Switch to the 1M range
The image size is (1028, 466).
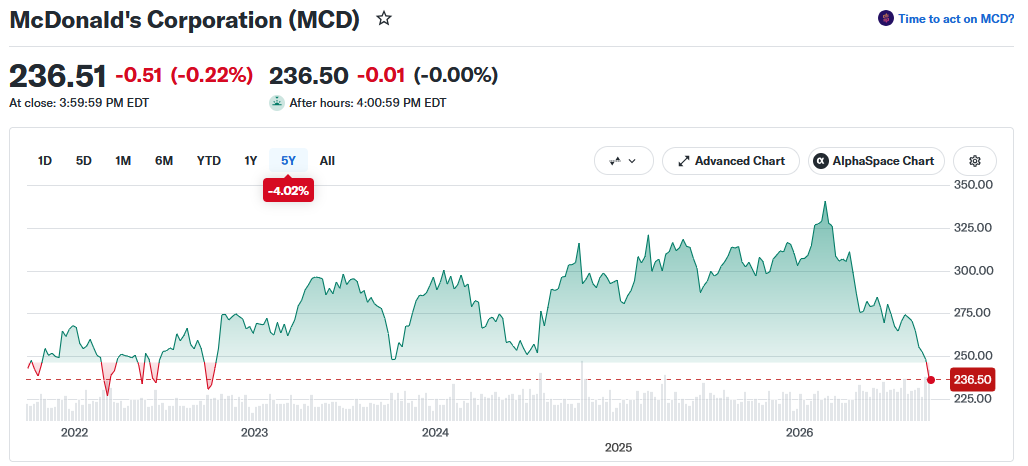pyautogui.click(x=123, y=161)
